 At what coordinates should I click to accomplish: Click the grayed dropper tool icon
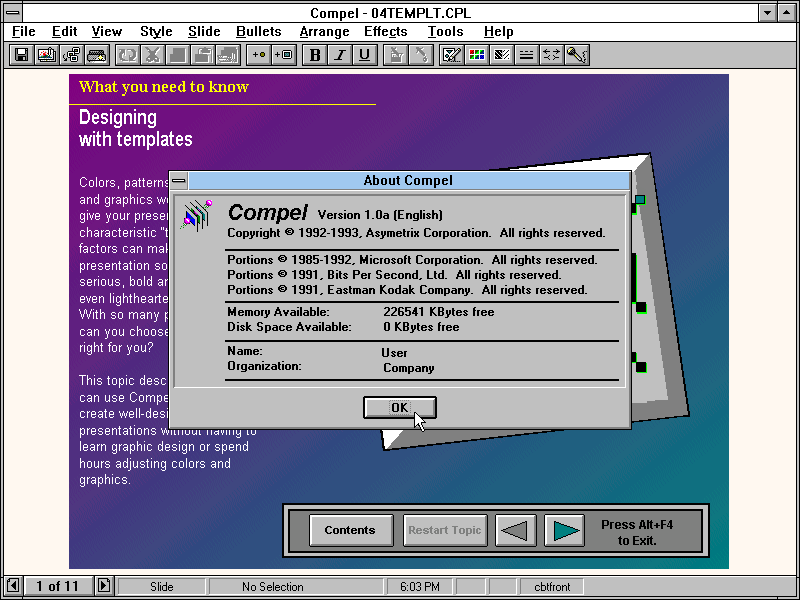coord(421,55)
